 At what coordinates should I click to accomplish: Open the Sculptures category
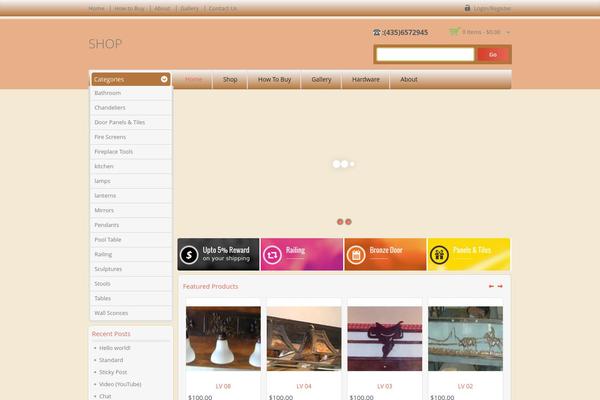coord(131,269)
